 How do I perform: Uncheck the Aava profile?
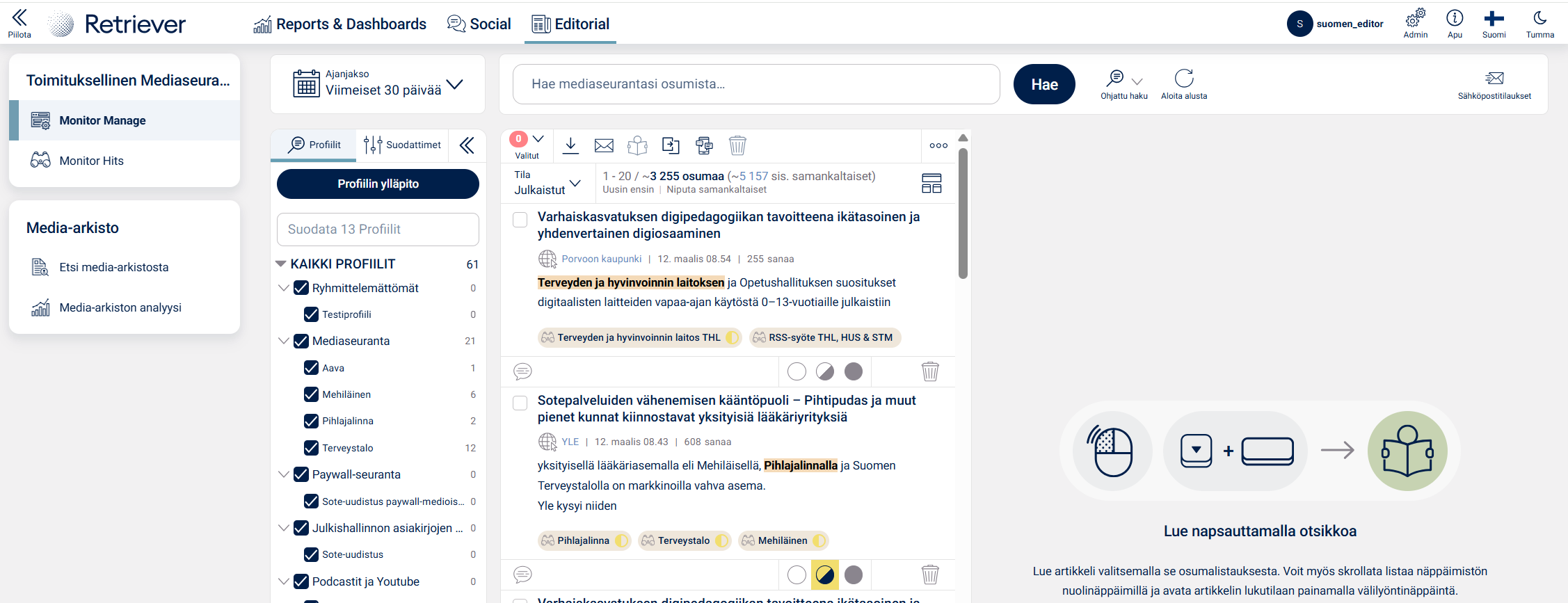click(x=311, y=368)
